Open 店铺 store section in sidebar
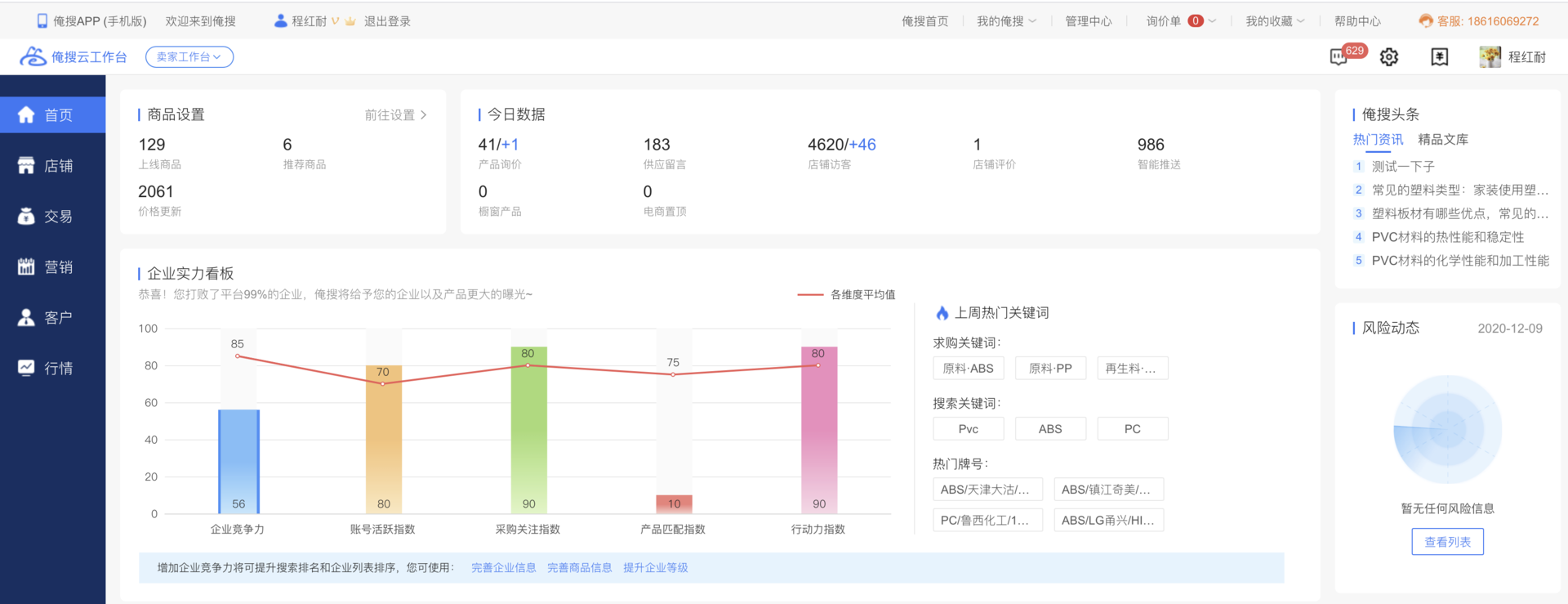1568x604 pixels. coord(53,166)
